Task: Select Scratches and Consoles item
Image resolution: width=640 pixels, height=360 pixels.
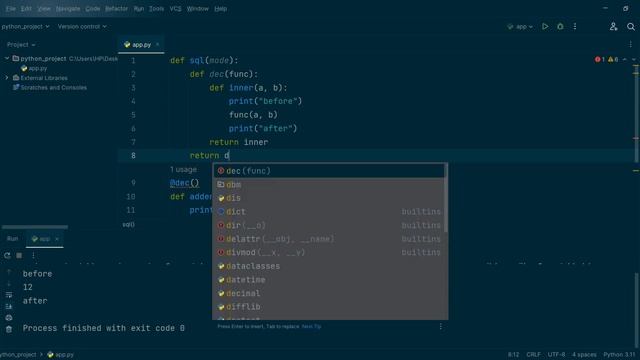Action: [49, 87]
